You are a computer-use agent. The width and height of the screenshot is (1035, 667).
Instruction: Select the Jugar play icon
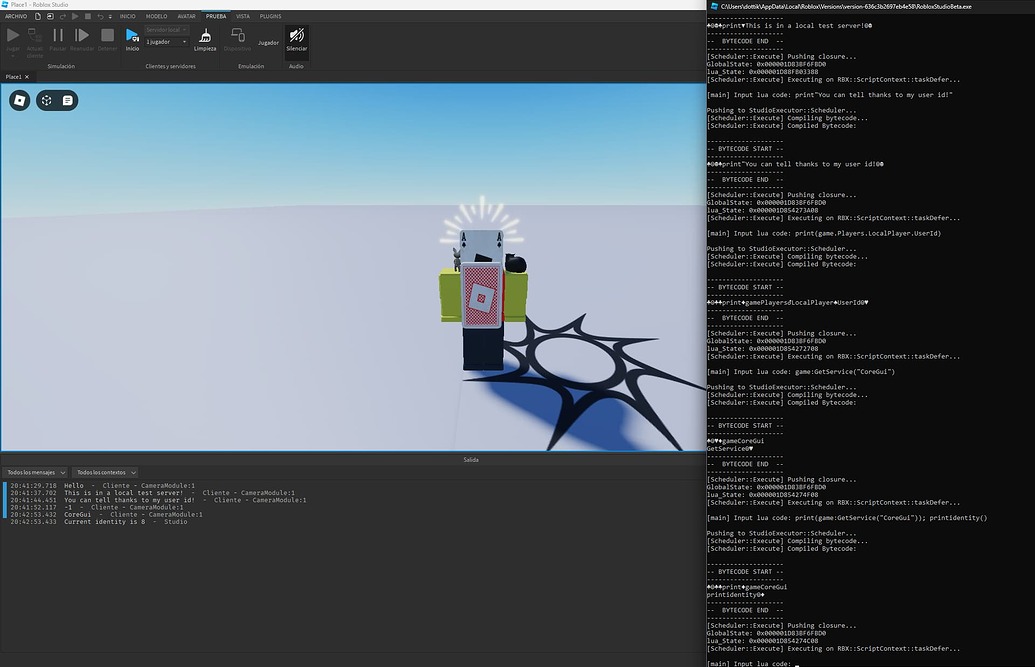[x=13, y=33]
